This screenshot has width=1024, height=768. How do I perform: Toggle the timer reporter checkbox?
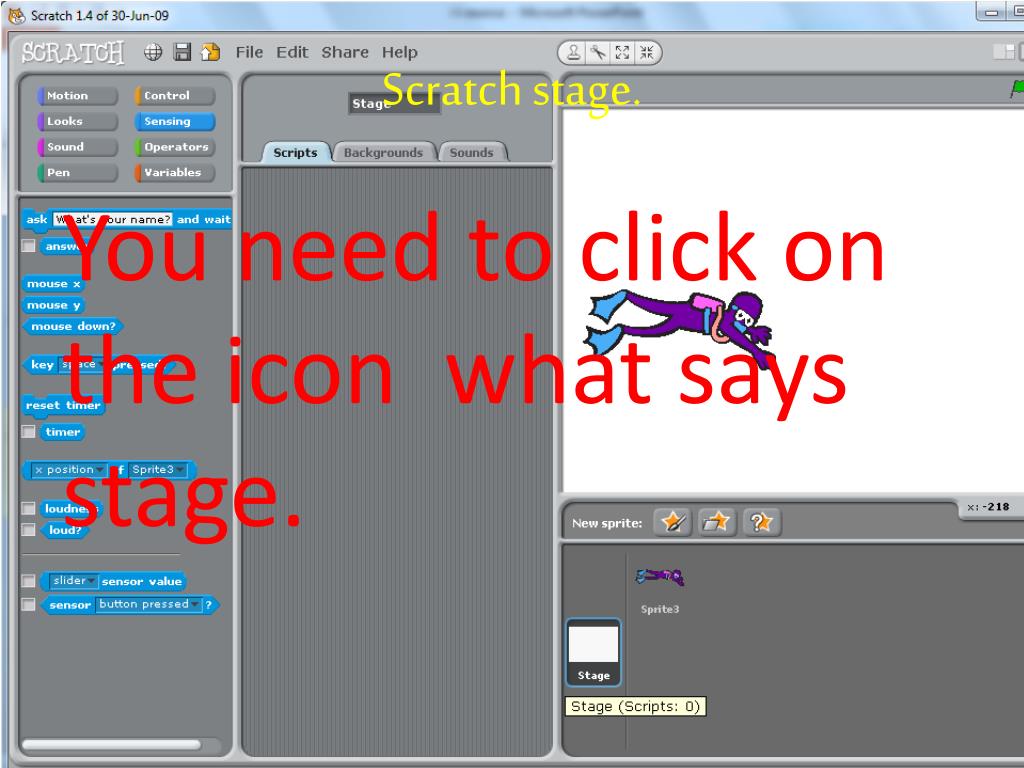pyautogui.click(x=28, y=432)
